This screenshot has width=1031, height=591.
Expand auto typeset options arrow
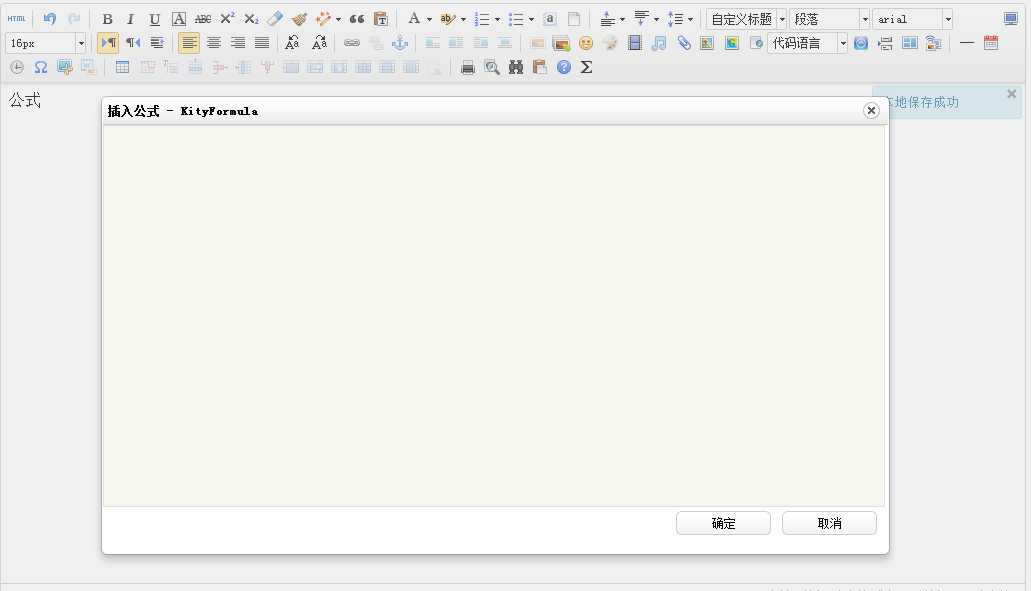(x=339, y=19)
